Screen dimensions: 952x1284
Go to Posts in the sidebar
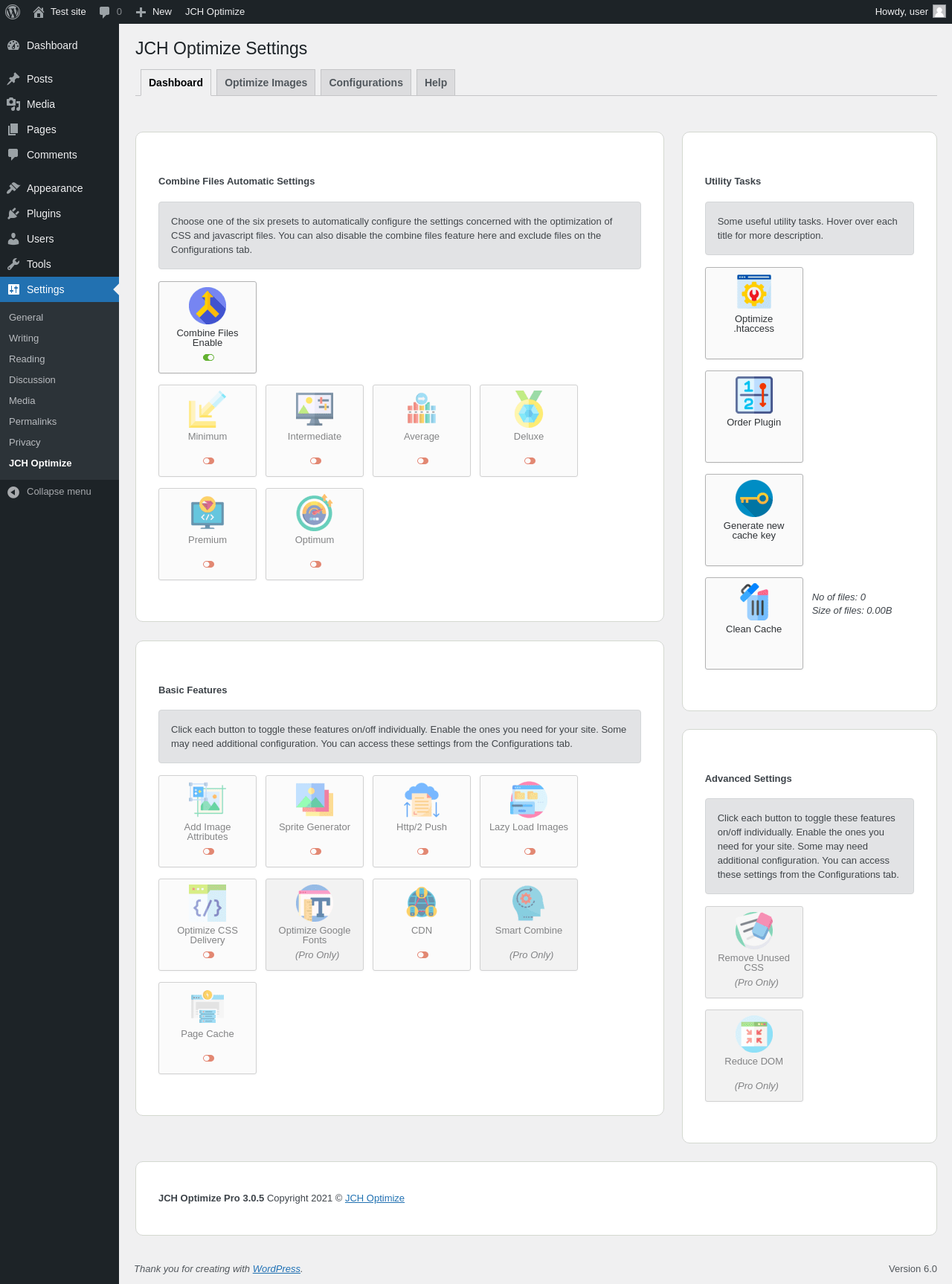coord(59,79)
